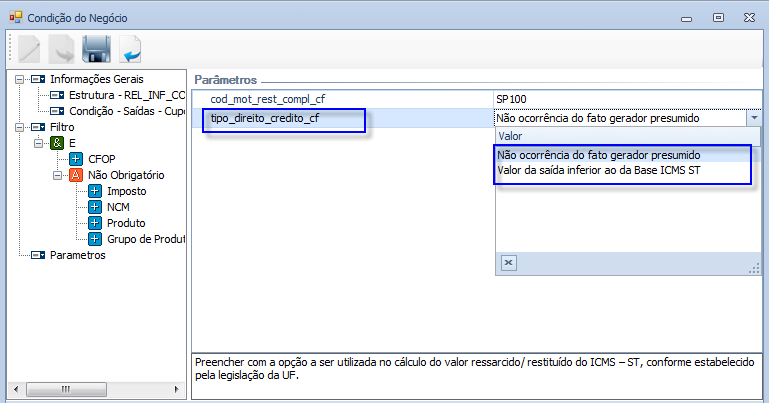Select the CFOP filter item
Viewport: 769px width, 403px height.
pyautogui.click(x=102, y=159)
